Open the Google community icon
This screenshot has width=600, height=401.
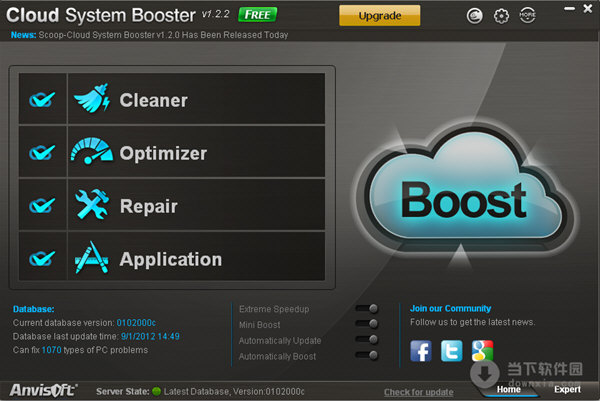[482, 351]
